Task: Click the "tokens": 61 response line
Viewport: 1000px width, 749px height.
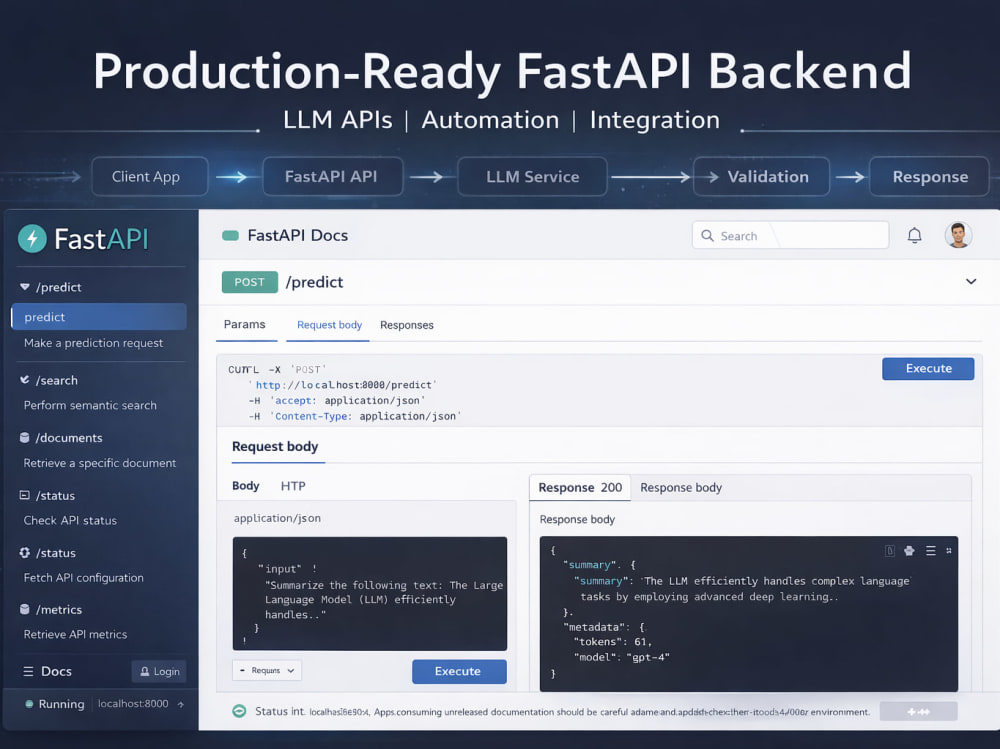Action: point(612,642)
